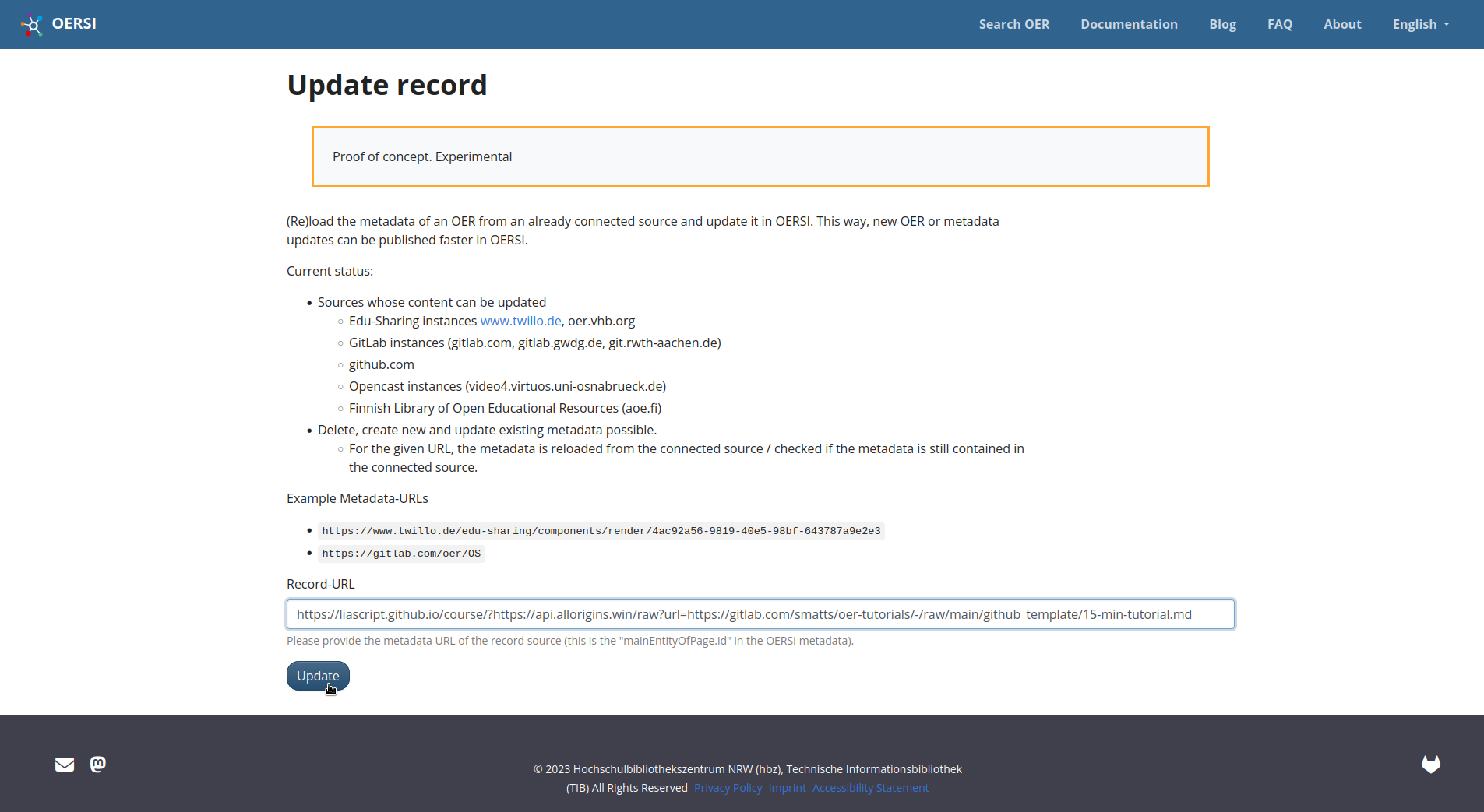Click the Proof of concept banner
1484x812 pixels.
click(760, 156)
